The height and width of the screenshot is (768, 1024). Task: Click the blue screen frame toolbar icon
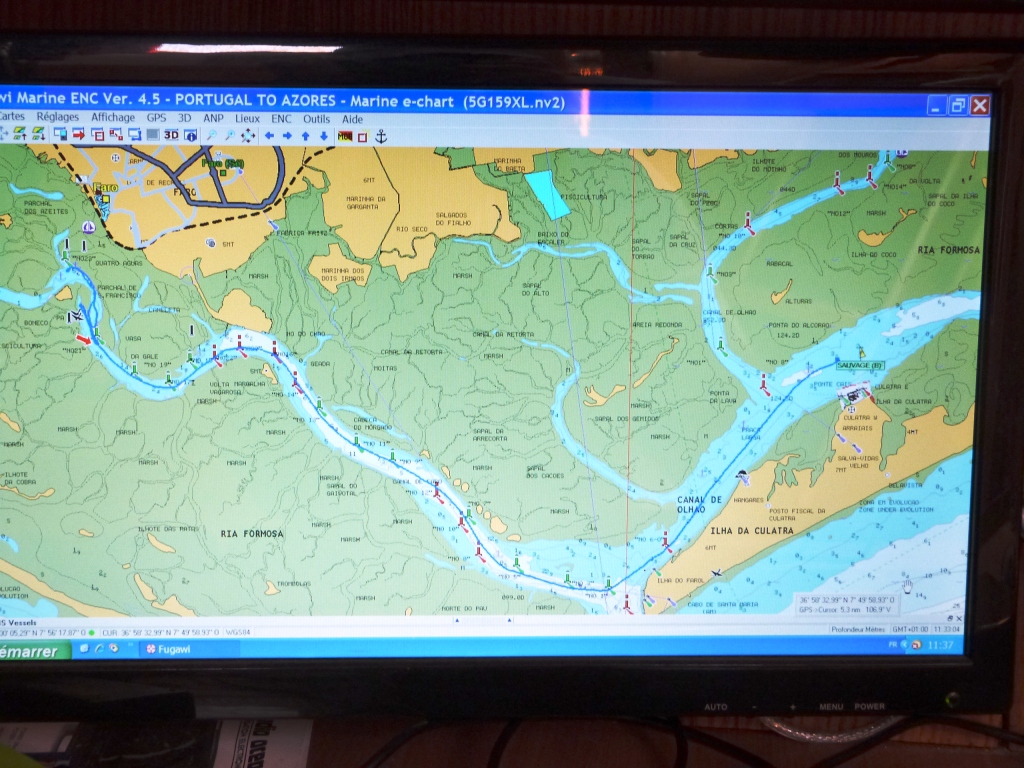(x=135, y=135)
